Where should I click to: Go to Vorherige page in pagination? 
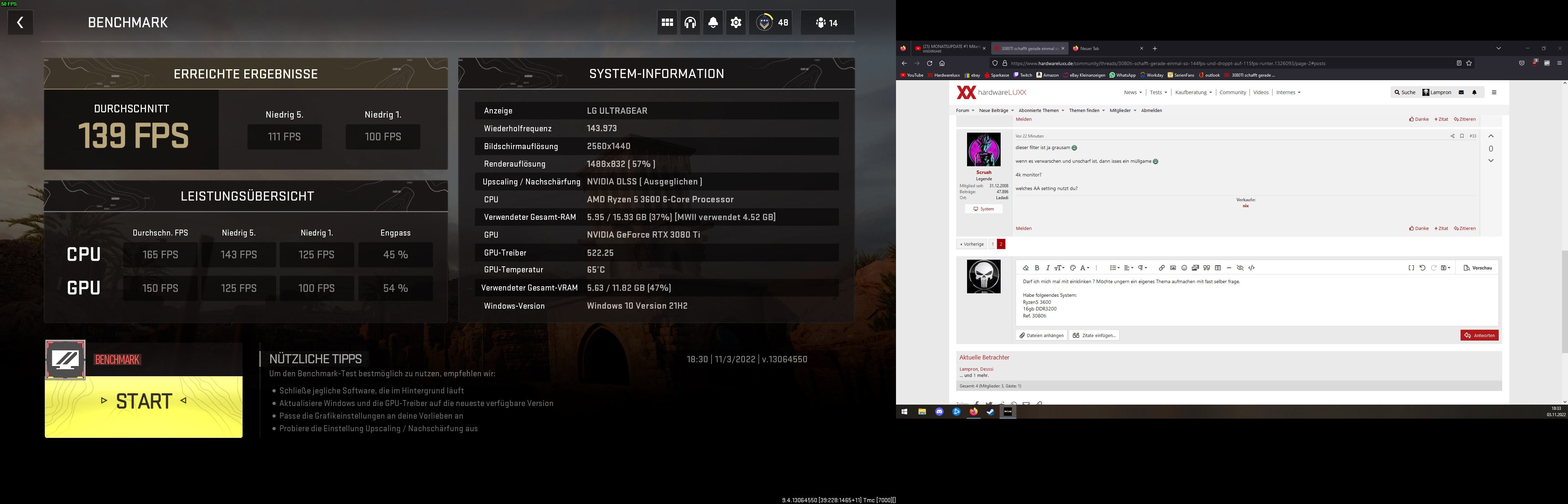point(971,244)
